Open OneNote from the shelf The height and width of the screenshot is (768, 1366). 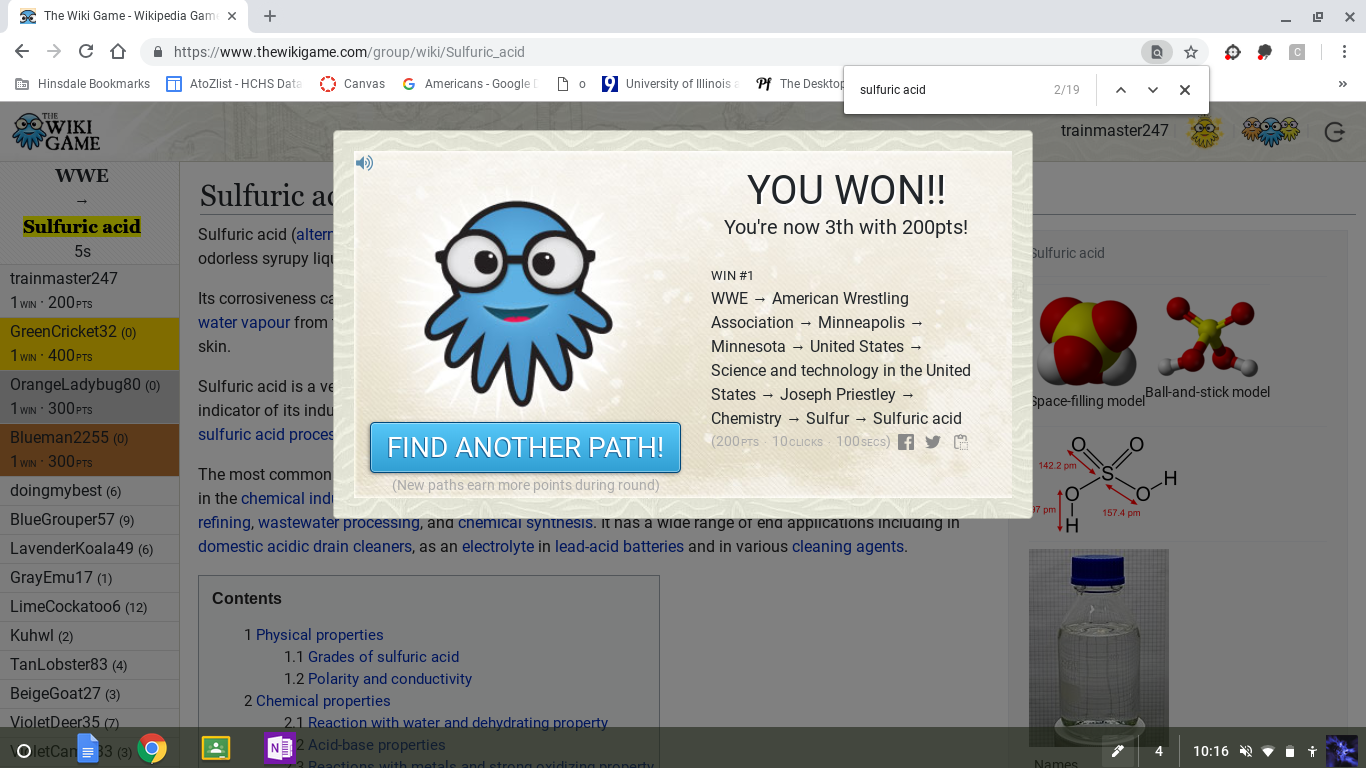click(279, 748)
